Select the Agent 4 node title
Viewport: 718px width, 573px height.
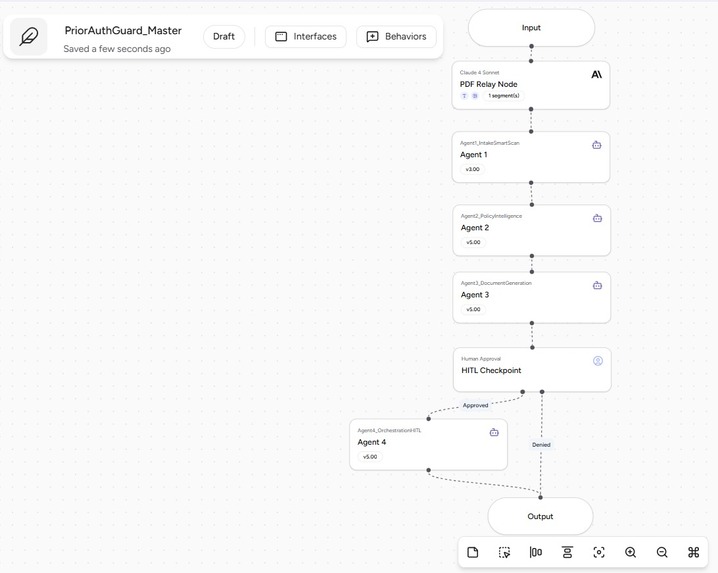372,442
